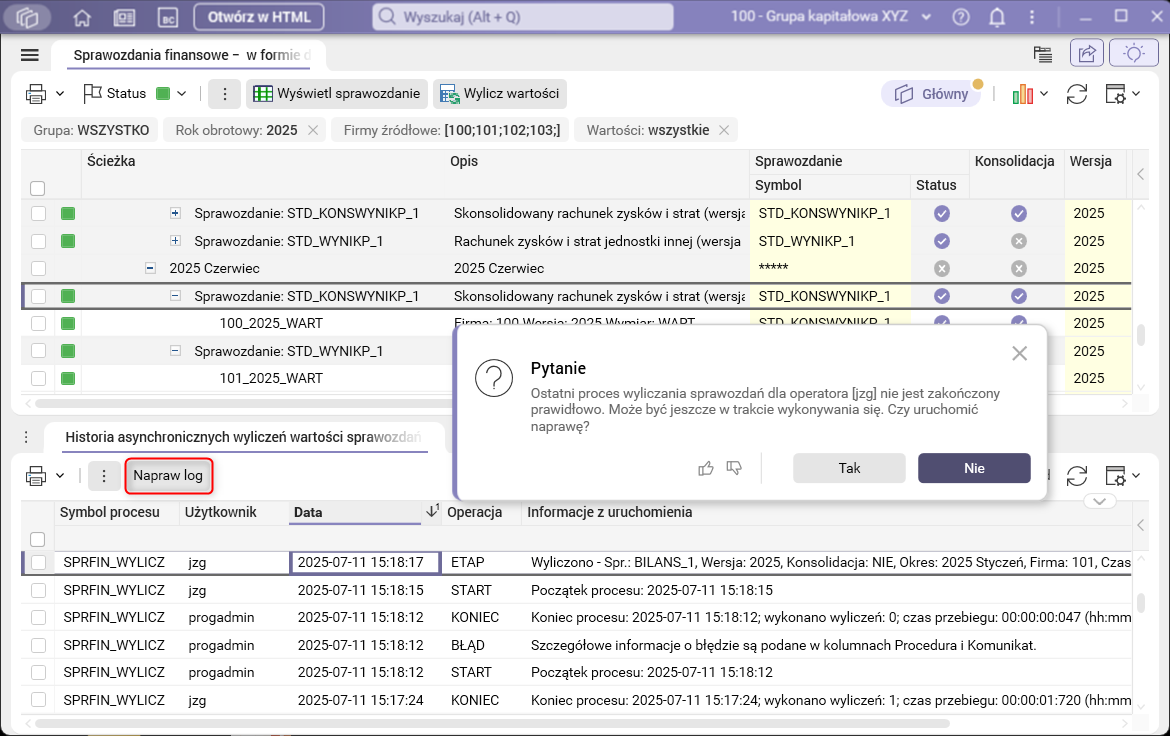Screen dimensions: 1170x736
Task: Open the Główny view tab
Action: tap(931, 94)
